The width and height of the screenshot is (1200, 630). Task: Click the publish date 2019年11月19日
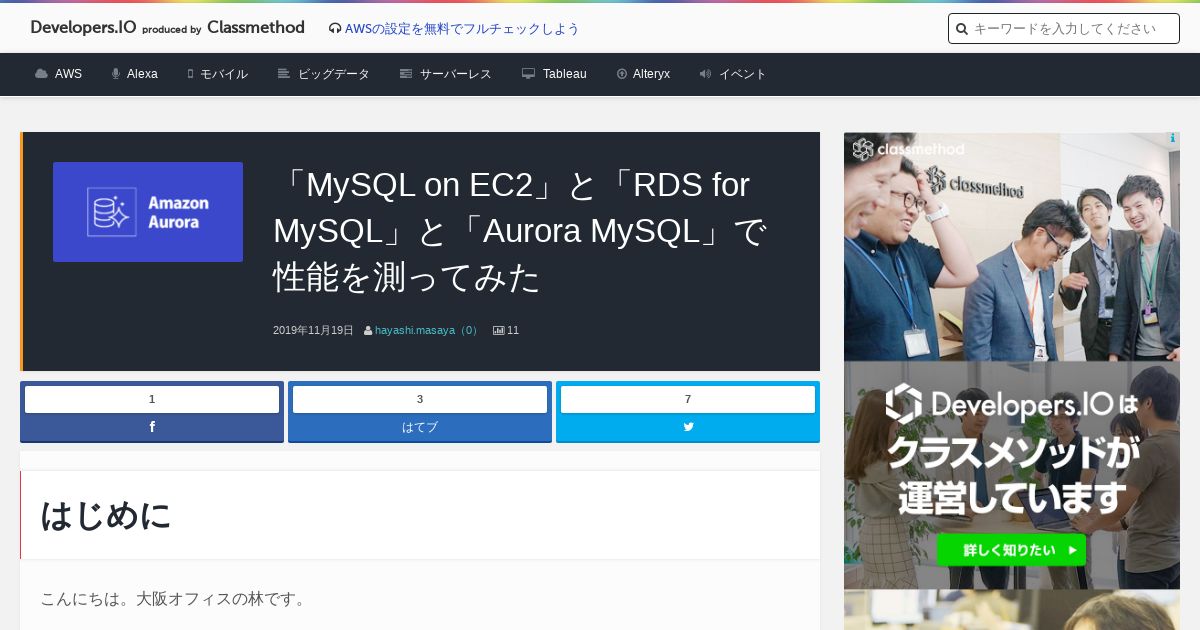(313, 330)
